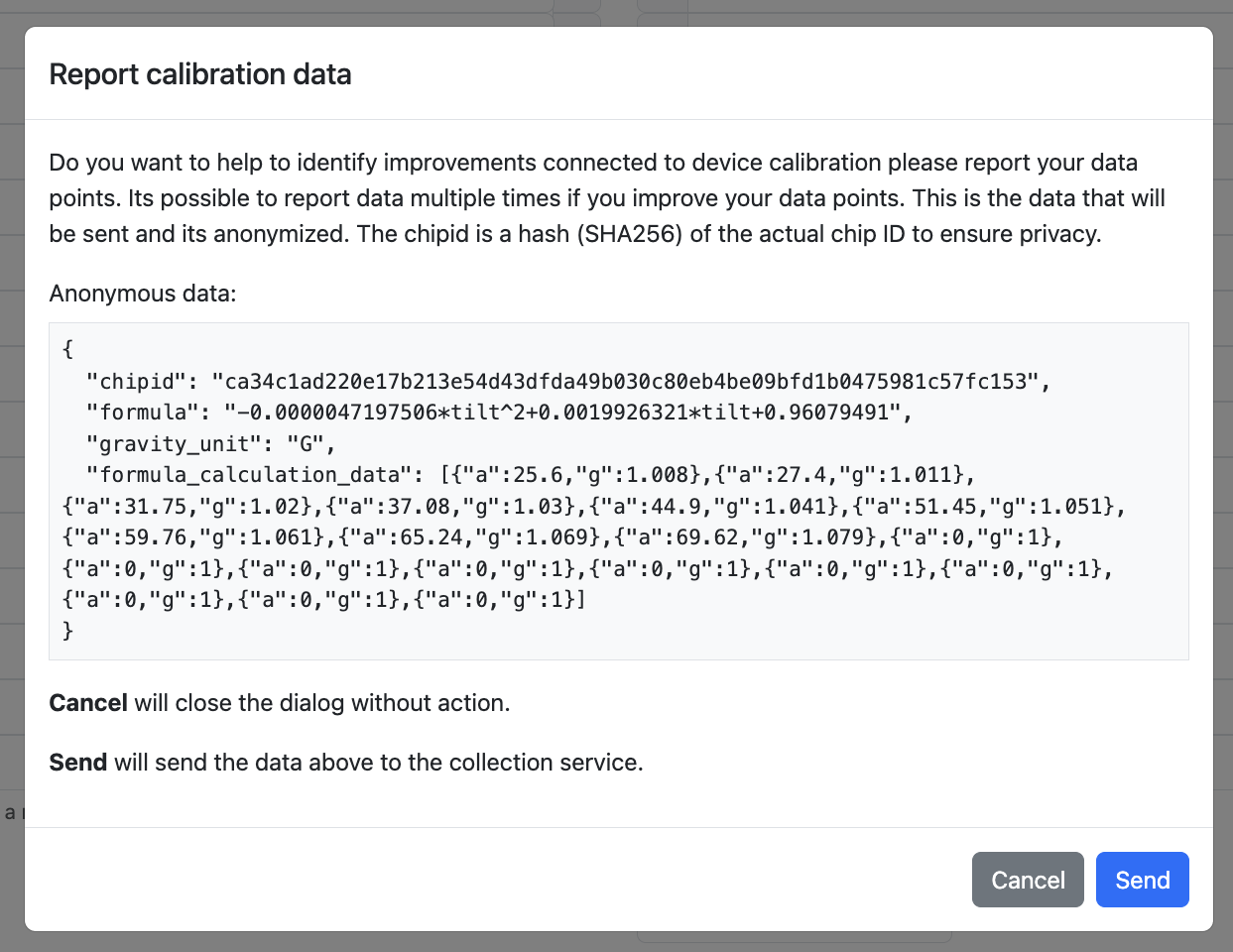Viewport: 1233px width, 952px height.
Task: Click the blue Send button
Action: click(1142, 880)
